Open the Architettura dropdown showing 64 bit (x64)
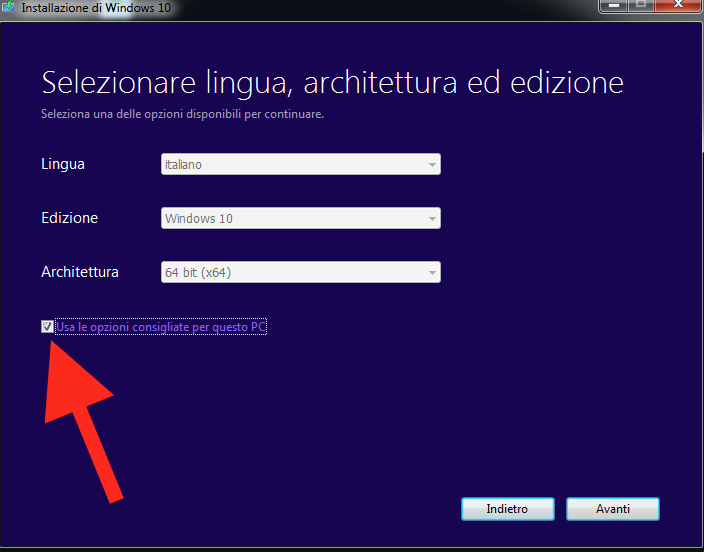This screenshot has width=704, height=552. click(301, 272)
